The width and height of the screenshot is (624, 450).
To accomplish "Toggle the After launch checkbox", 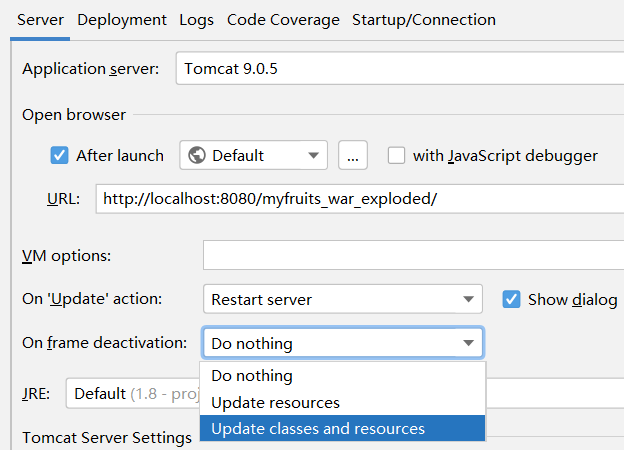I will [59, 155].
